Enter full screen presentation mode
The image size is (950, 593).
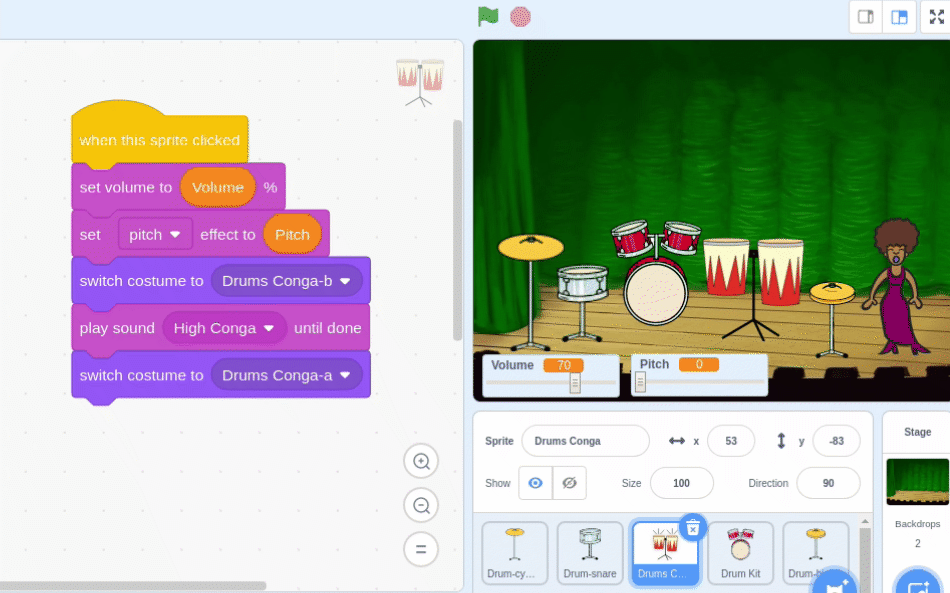pos(936,17)
